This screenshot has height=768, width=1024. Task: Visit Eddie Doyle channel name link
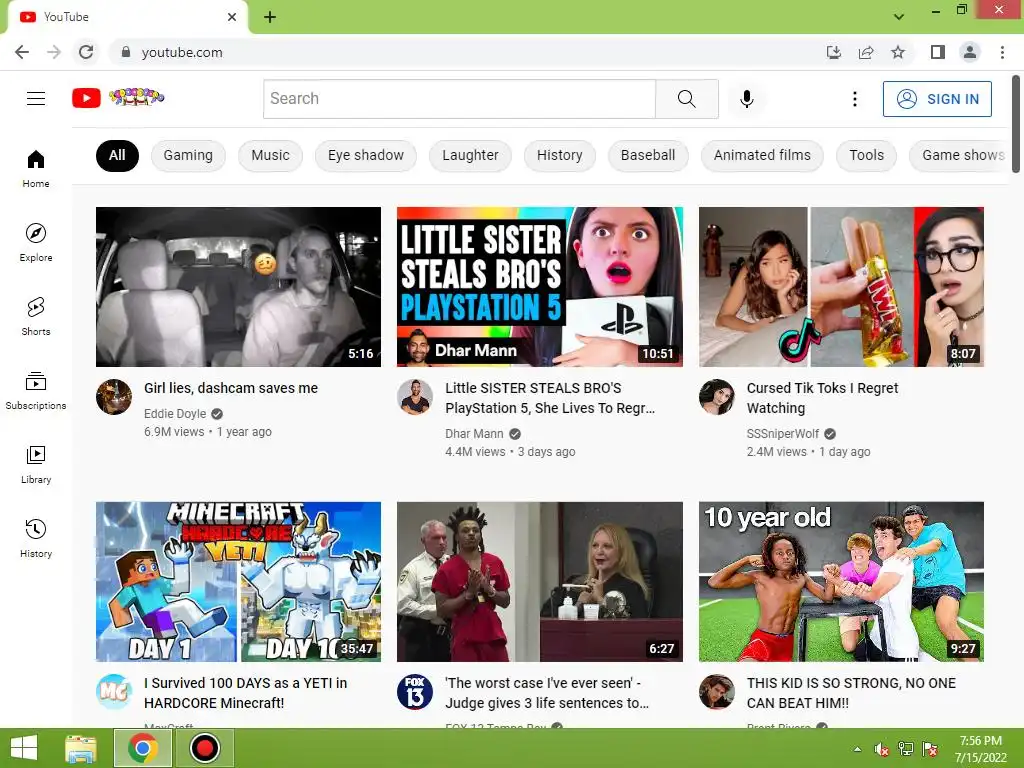click(x=174, y=413)
